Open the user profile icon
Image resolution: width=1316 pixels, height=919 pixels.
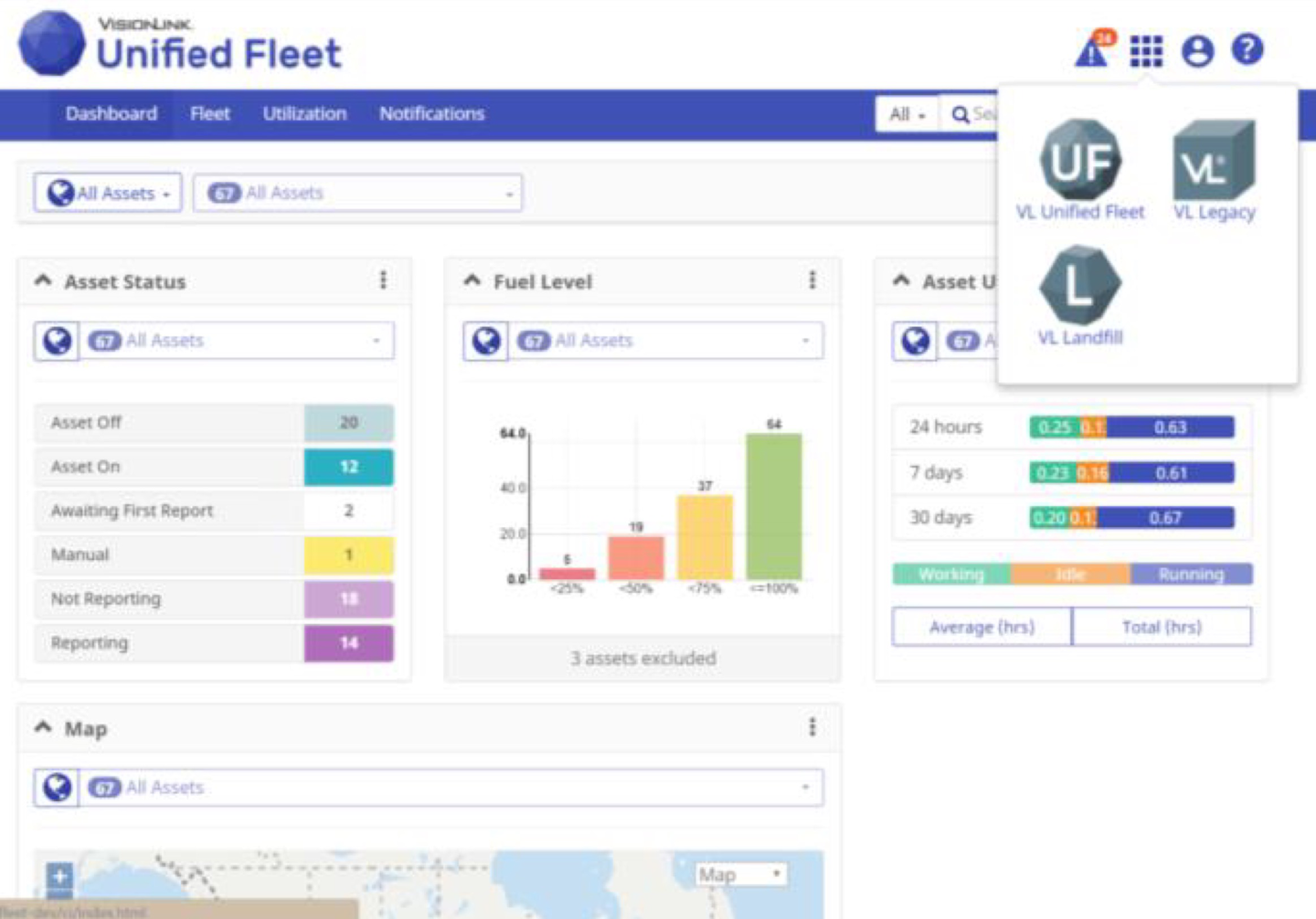1197,51
